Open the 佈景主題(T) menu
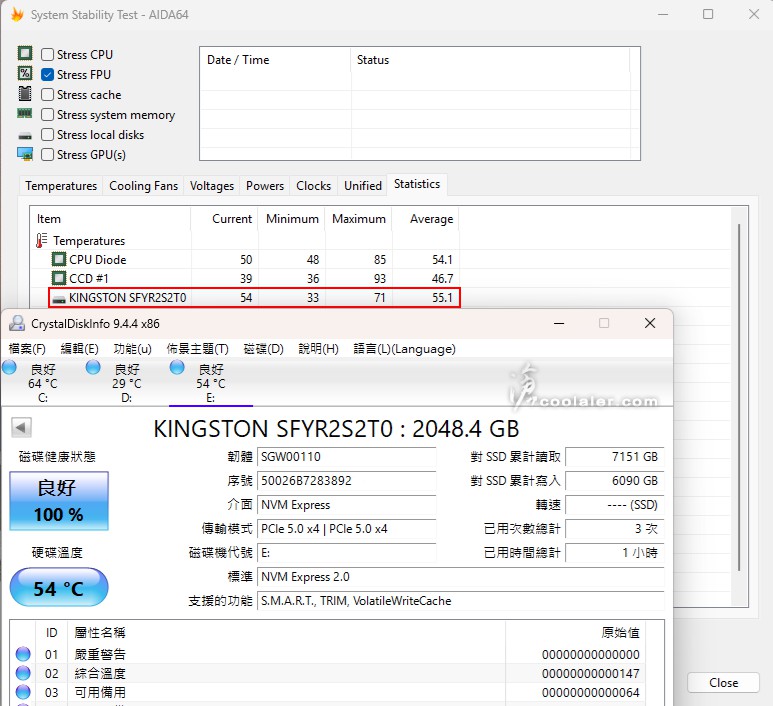The height and width of the screenshot is (706, 773). [x=198, y=349]
